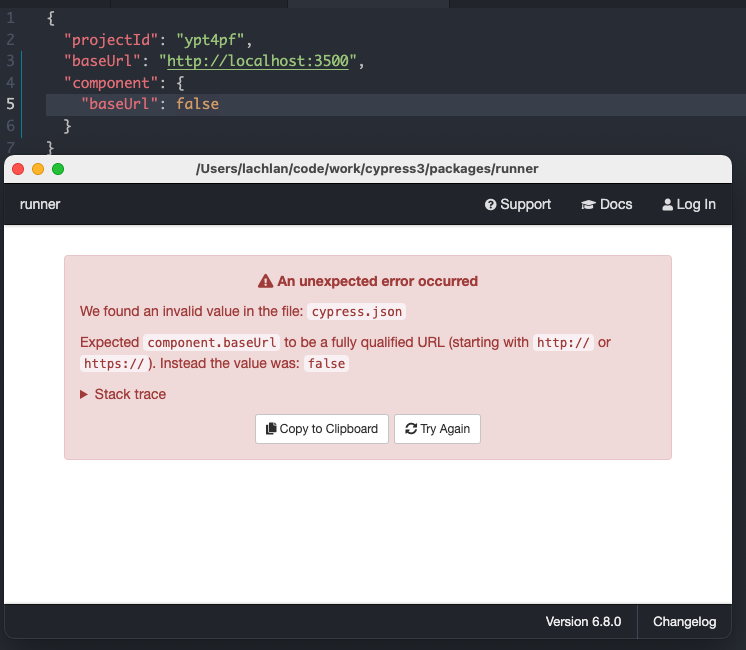
Task: Click the red close window button
Action: coord(18,169)
